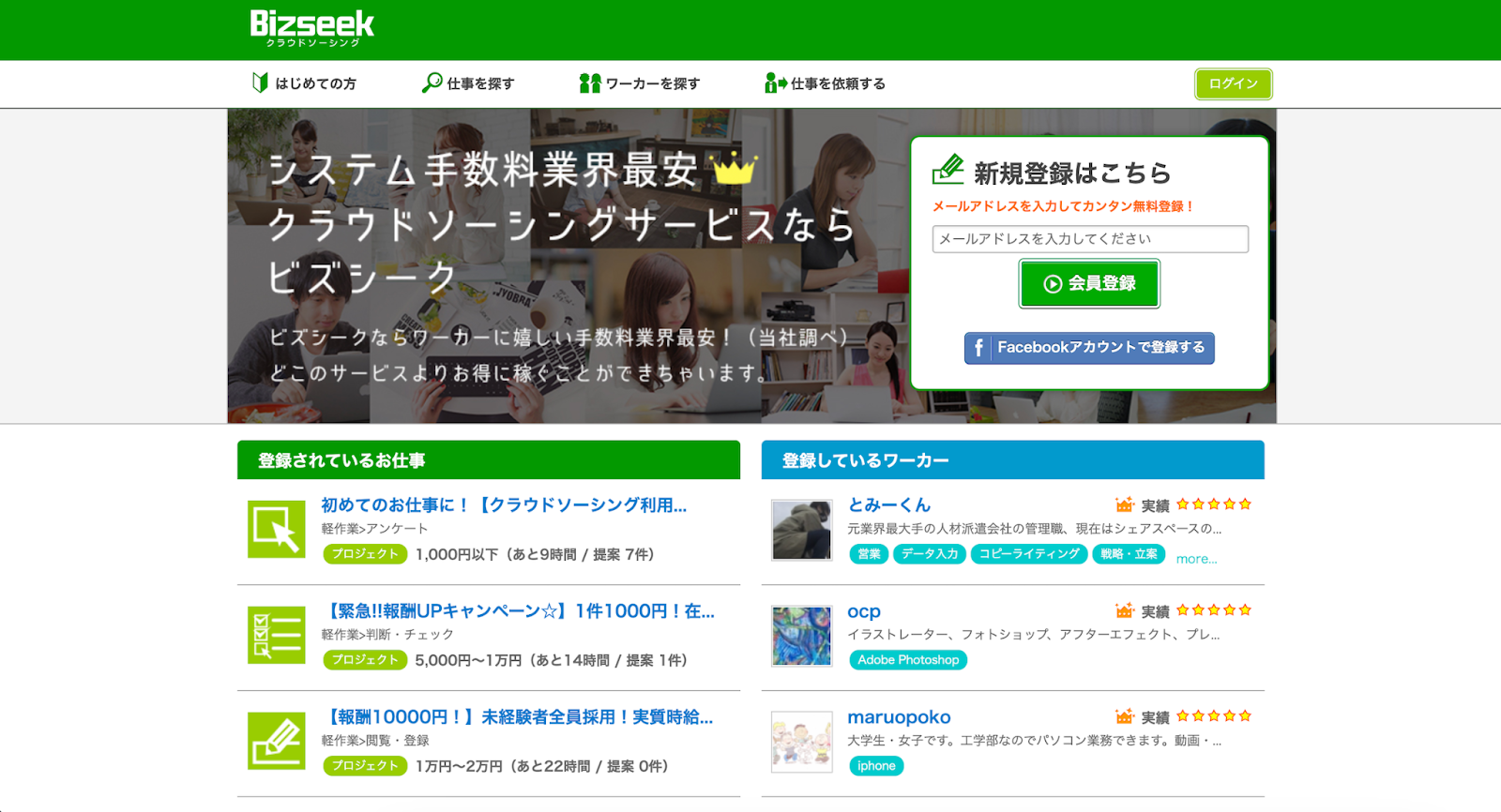The width and height of the screenshot is (1501, 812).
Task: Open the 【緊急!!報酬UPキャンペーン☆】 job link
Action: click(x=518, y=611)
